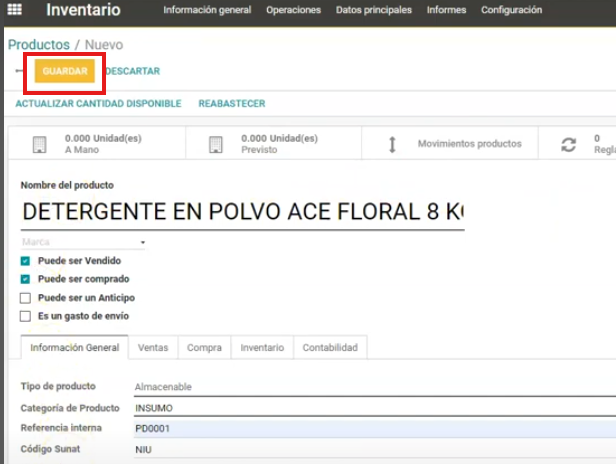Click the A Mano building icon
The height and width of the screenshot is (464, 616).
[39, 144]
